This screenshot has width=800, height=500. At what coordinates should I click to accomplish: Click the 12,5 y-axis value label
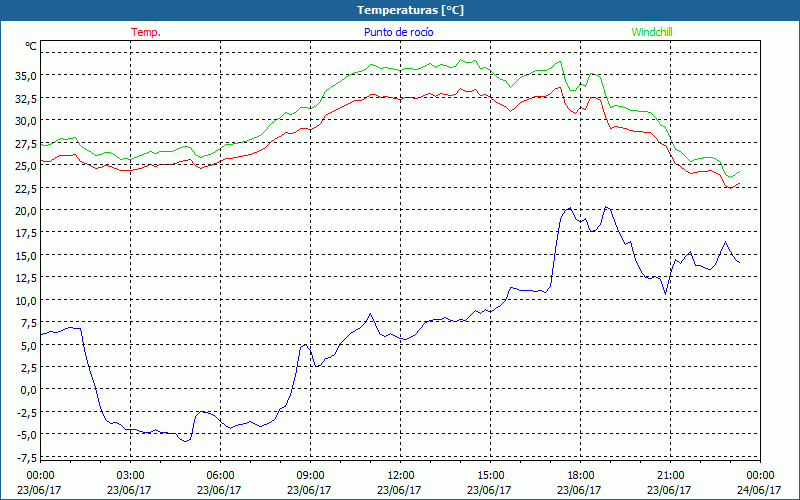(x=25, y=278)
